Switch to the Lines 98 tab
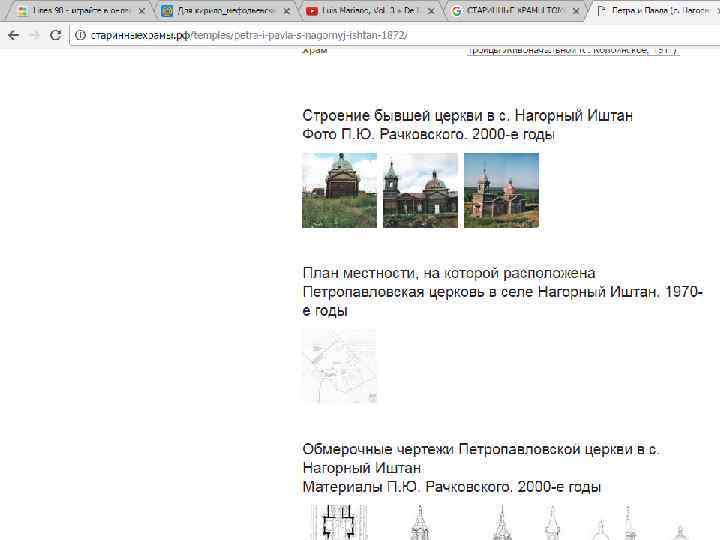Viewport: 720px width, 540px height. [x=78, y=10]
